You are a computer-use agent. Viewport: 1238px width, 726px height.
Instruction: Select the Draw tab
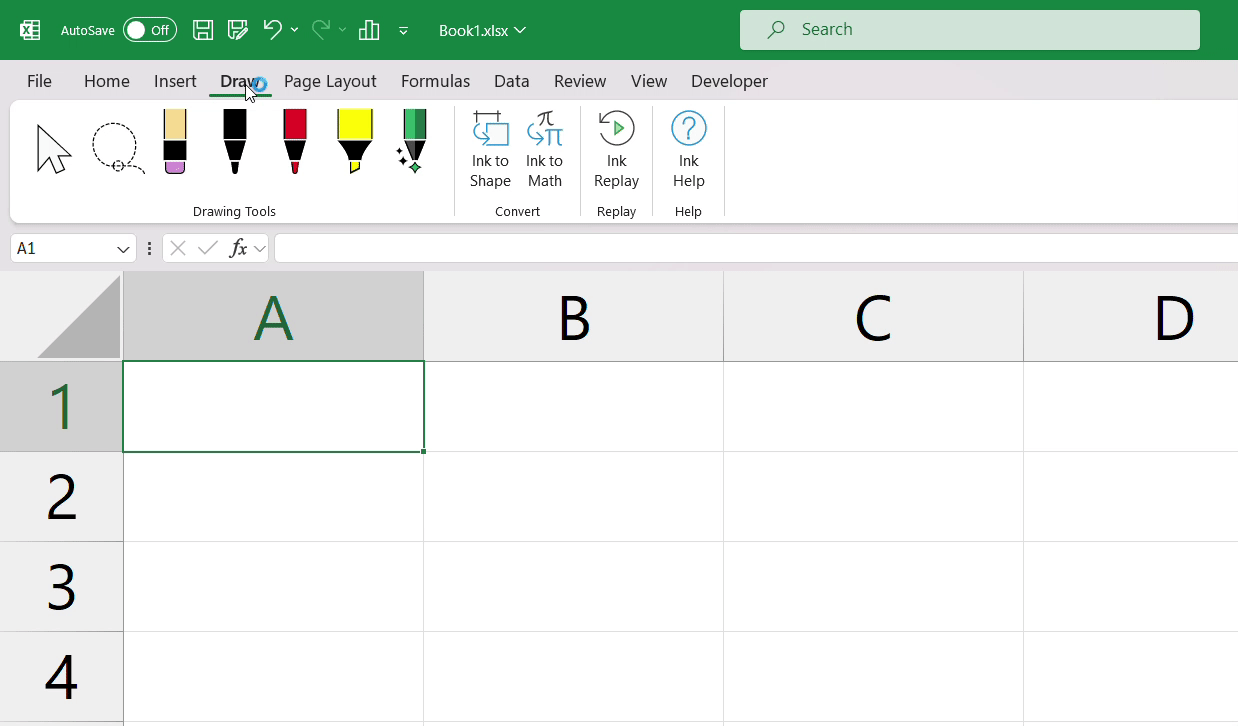point(240,81)
